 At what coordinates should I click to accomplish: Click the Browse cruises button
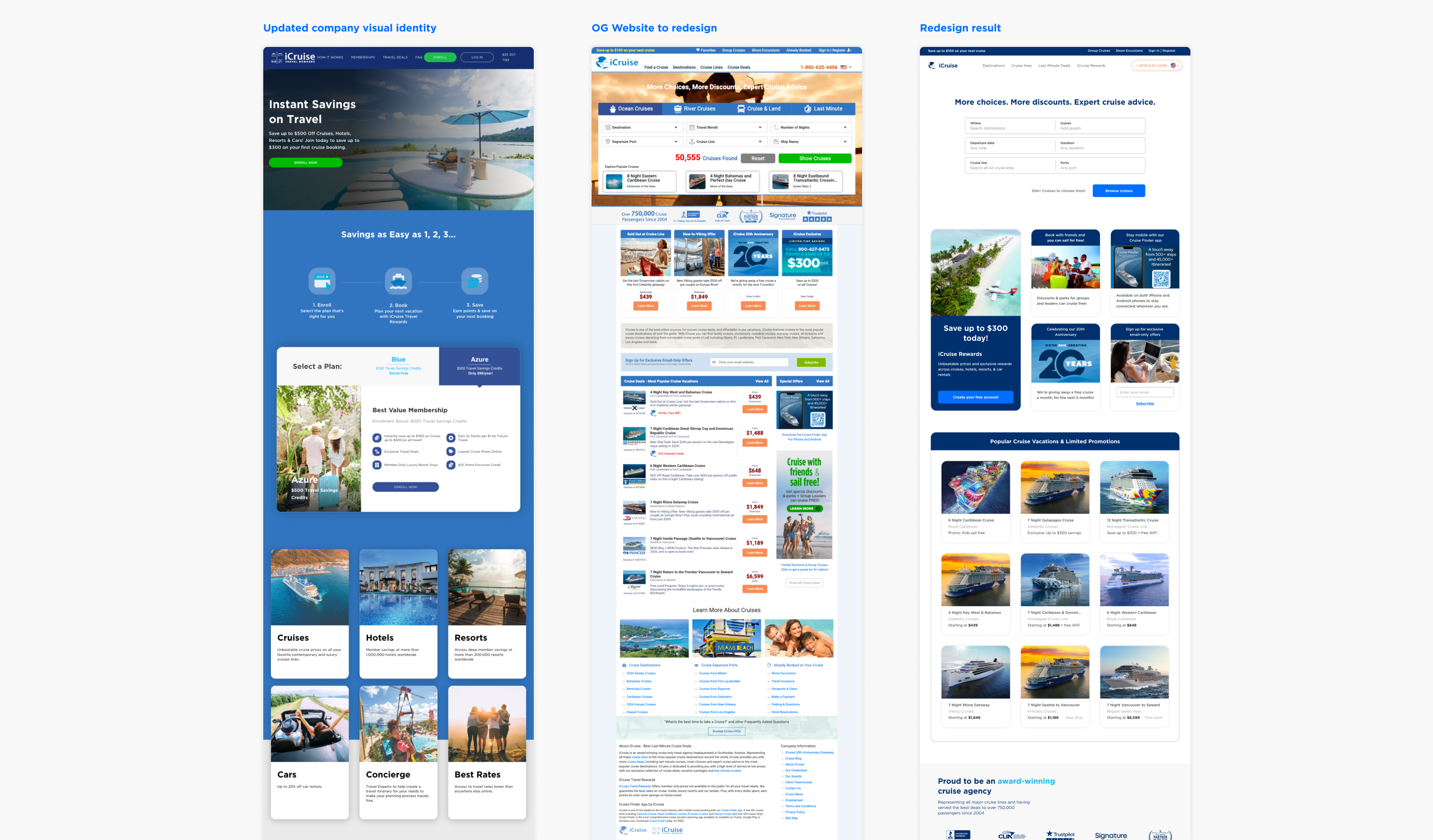1119,190
